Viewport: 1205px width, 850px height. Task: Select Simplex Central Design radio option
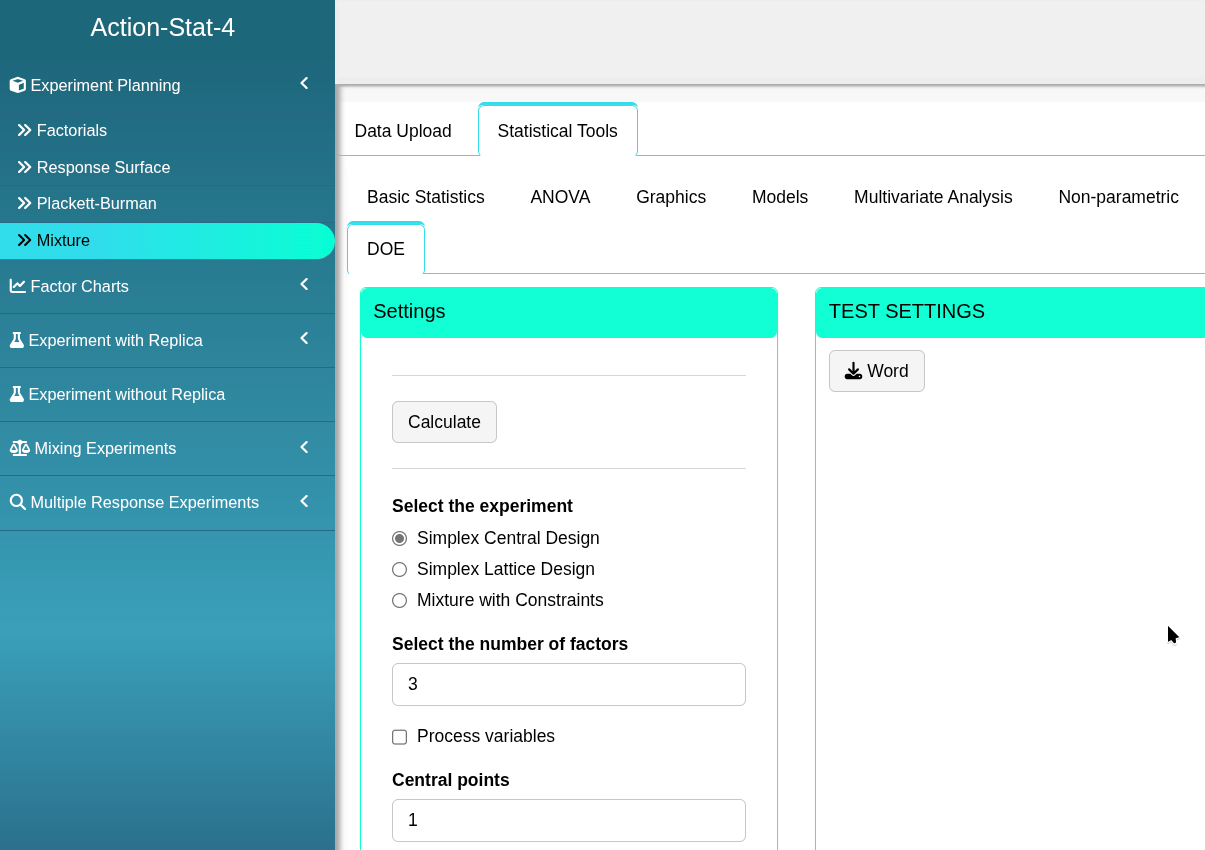tap(400, 538)
